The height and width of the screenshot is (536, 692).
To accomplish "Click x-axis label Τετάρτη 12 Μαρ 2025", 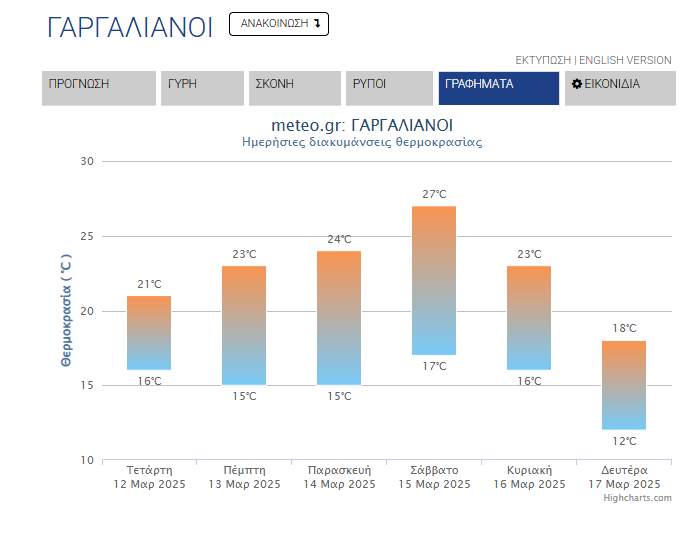I will click(x=149, y=477).
